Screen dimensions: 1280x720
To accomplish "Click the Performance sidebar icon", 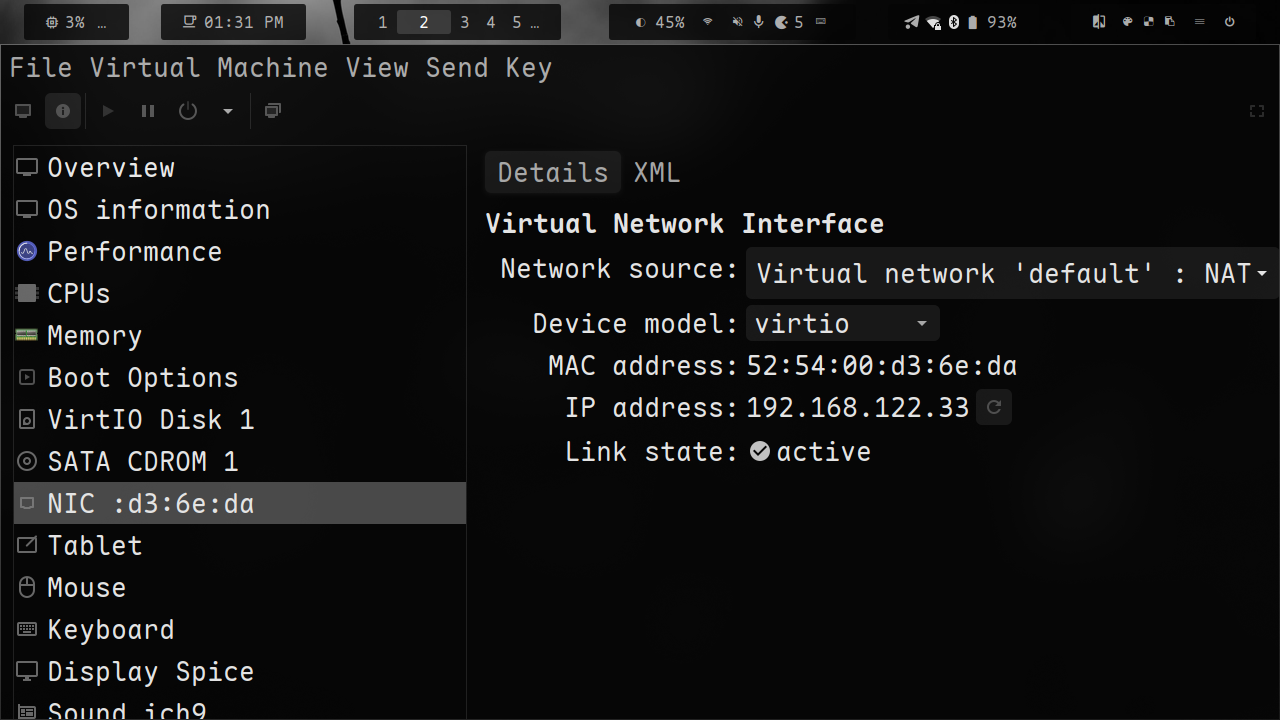I will 27,252.
